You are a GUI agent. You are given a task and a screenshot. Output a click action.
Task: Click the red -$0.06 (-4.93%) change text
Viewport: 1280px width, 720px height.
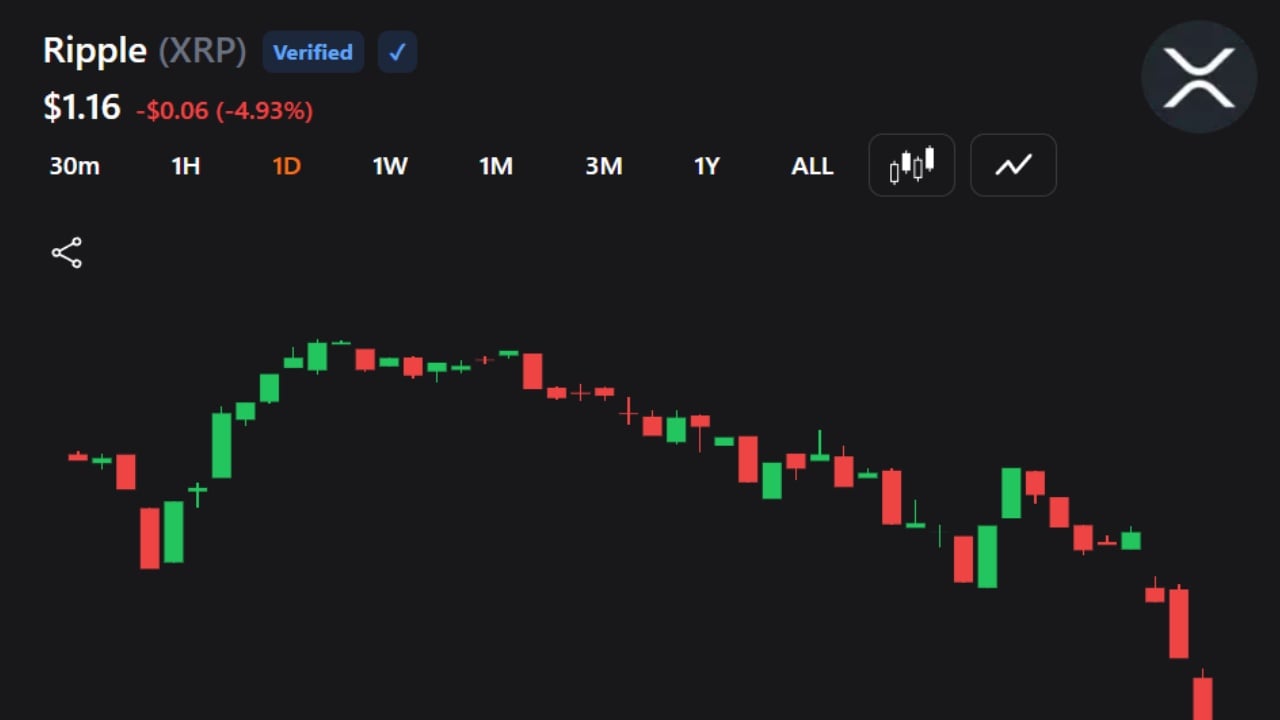(x=225, y=110)
